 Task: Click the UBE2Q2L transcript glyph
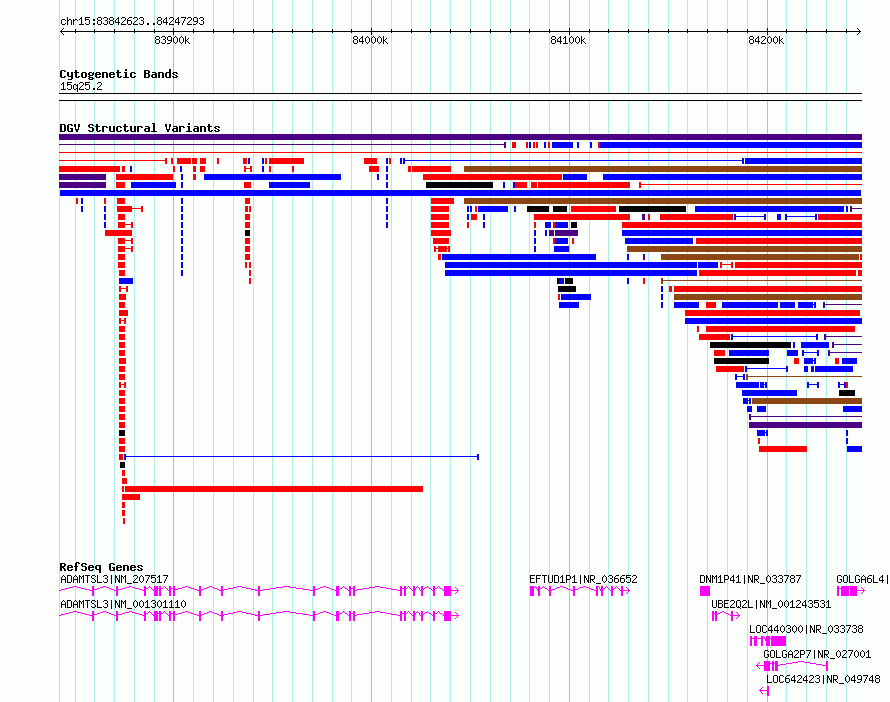pos(725,616)
